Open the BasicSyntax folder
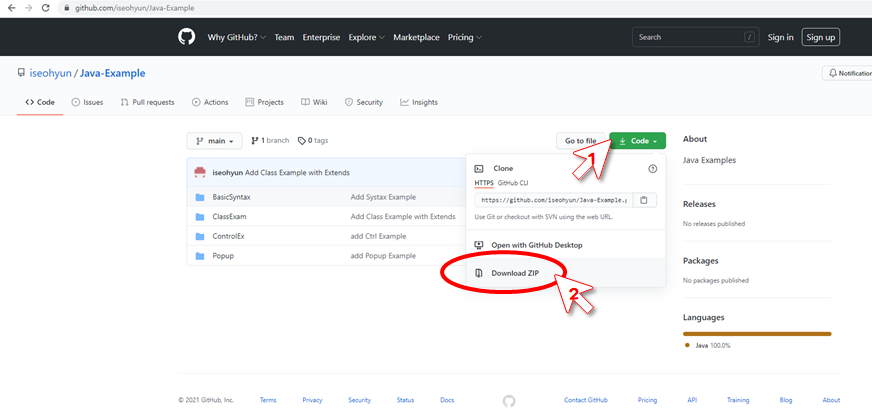The width and height of the screenshot is (872, 412). (229, 197)
